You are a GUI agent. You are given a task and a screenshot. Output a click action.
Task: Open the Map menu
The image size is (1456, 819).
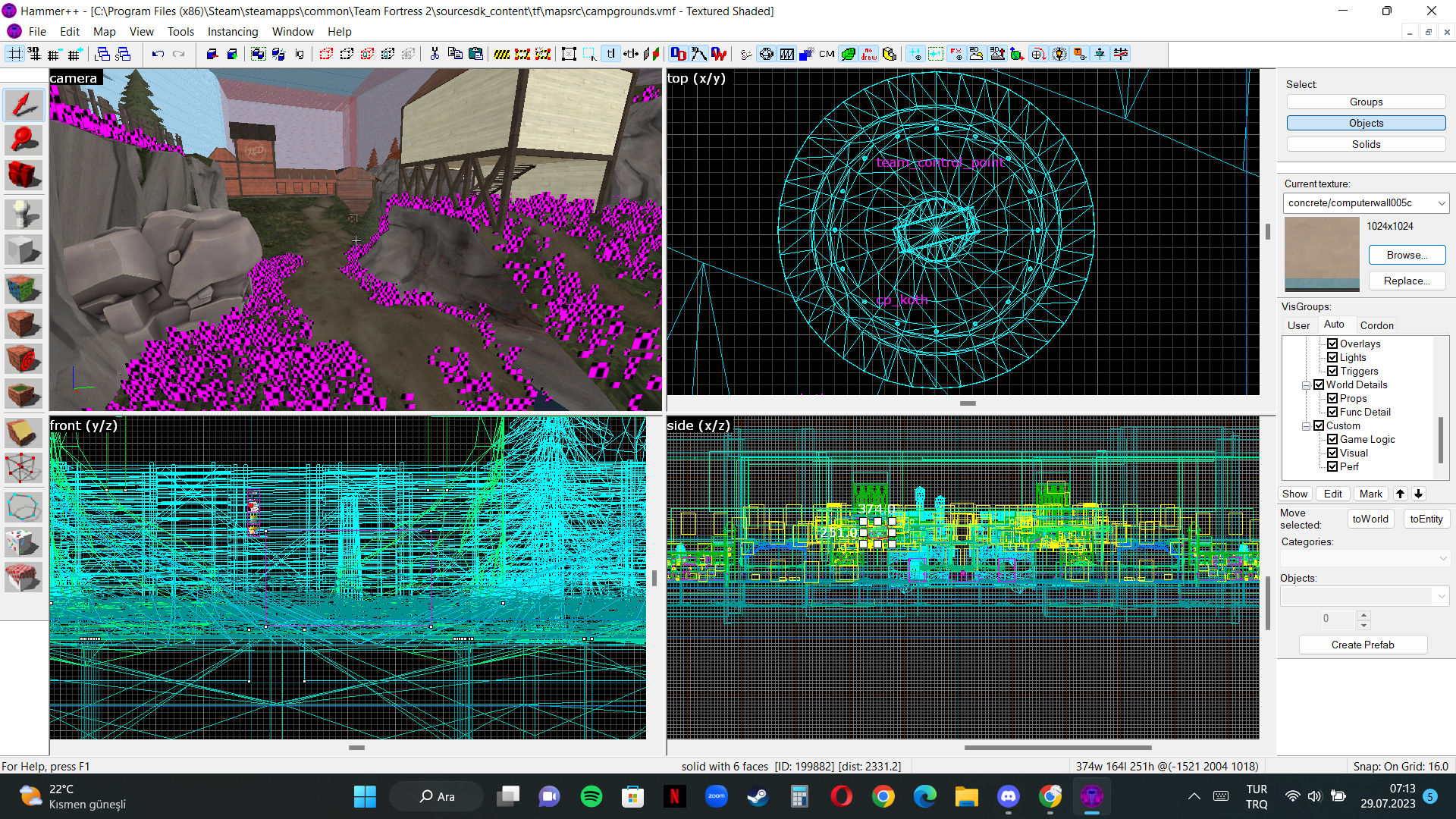click(105, 32)
